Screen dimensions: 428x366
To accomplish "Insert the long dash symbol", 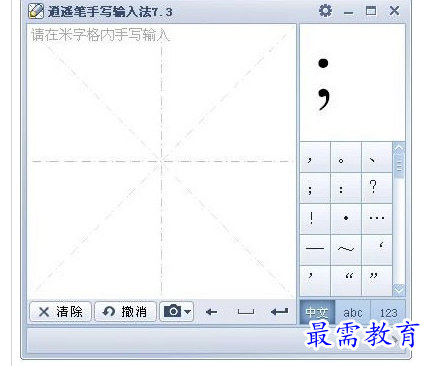I will point(315,250).
